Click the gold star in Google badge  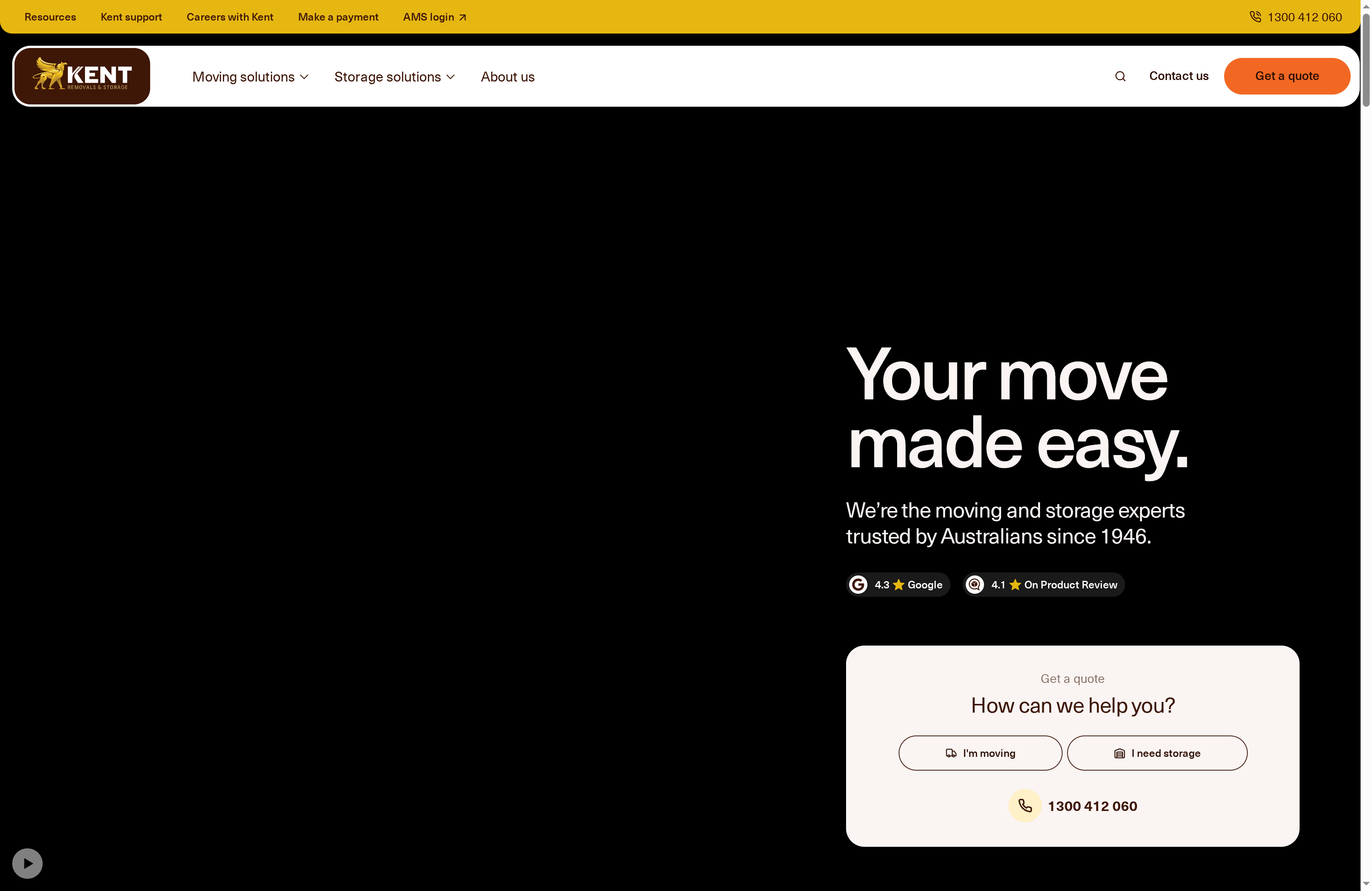click(899, 584)
